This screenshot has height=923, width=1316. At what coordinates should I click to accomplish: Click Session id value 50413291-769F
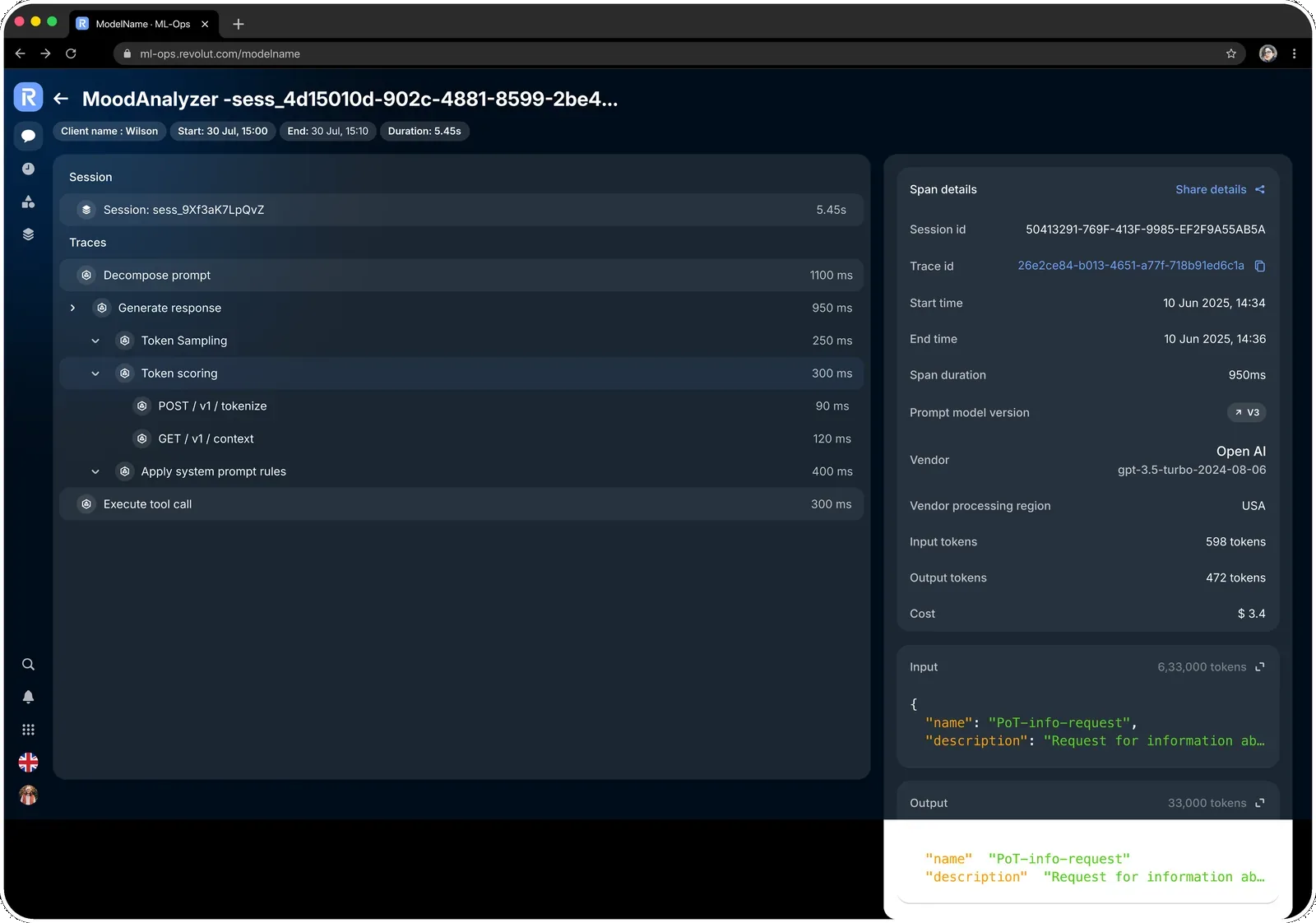tap(1146, 230)
